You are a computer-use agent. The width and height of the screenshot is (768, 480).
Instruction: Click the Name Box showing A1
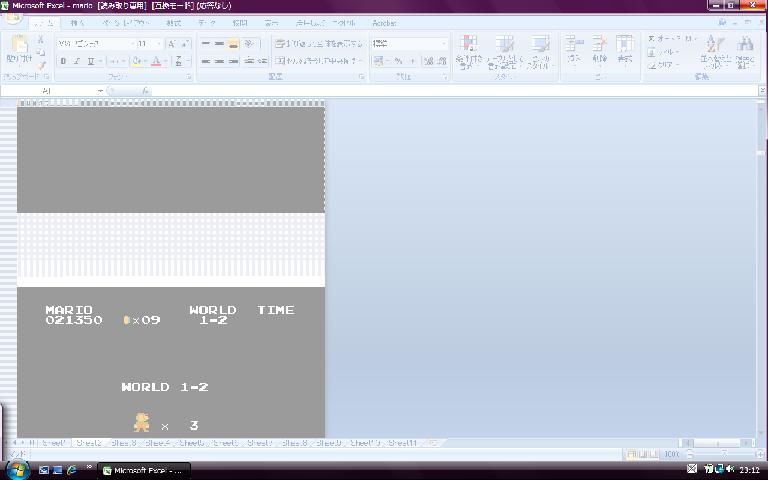pyautogui.click(x=51, y=91)
